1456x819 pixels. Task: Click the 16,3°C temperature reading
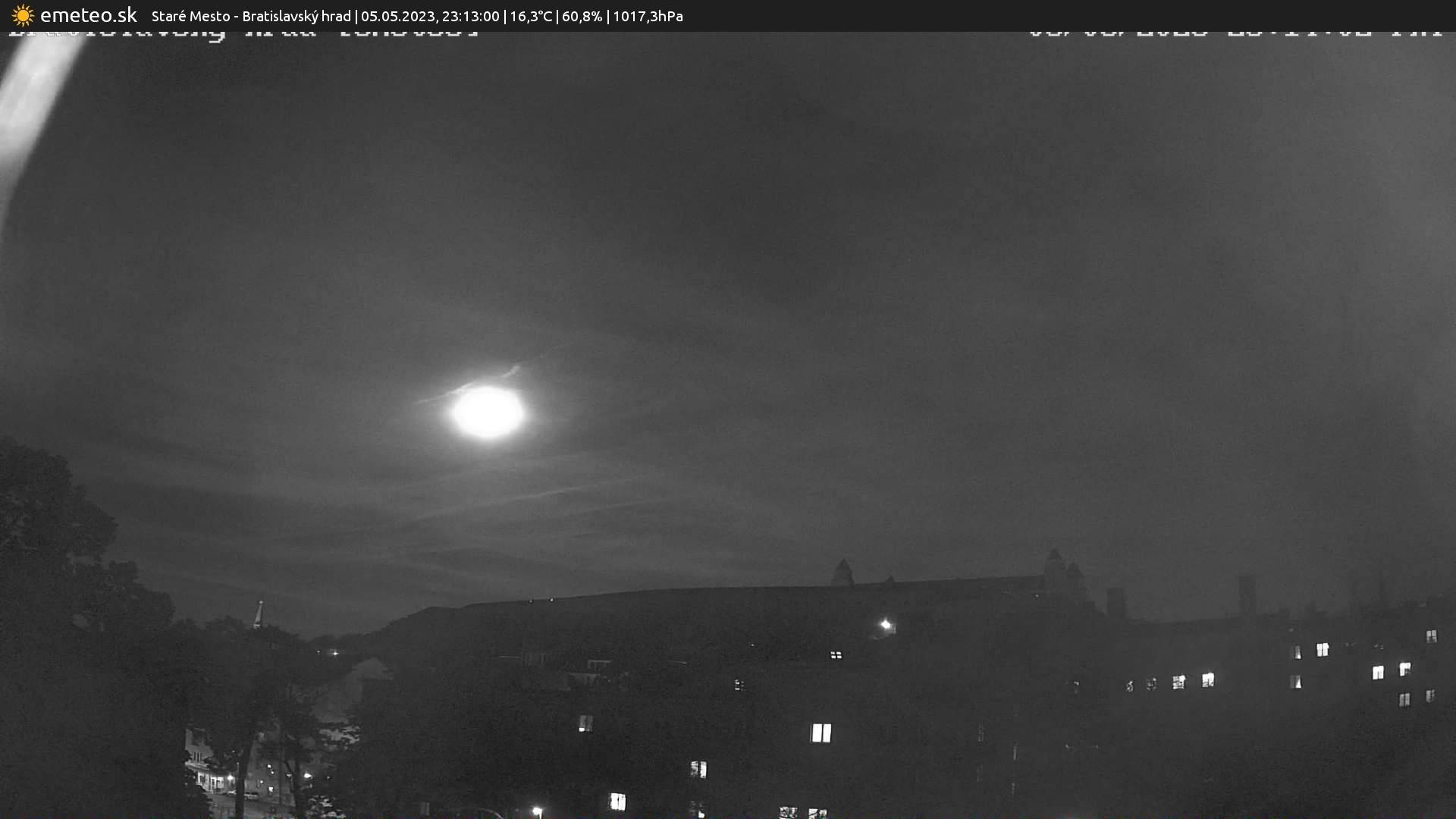531,16
